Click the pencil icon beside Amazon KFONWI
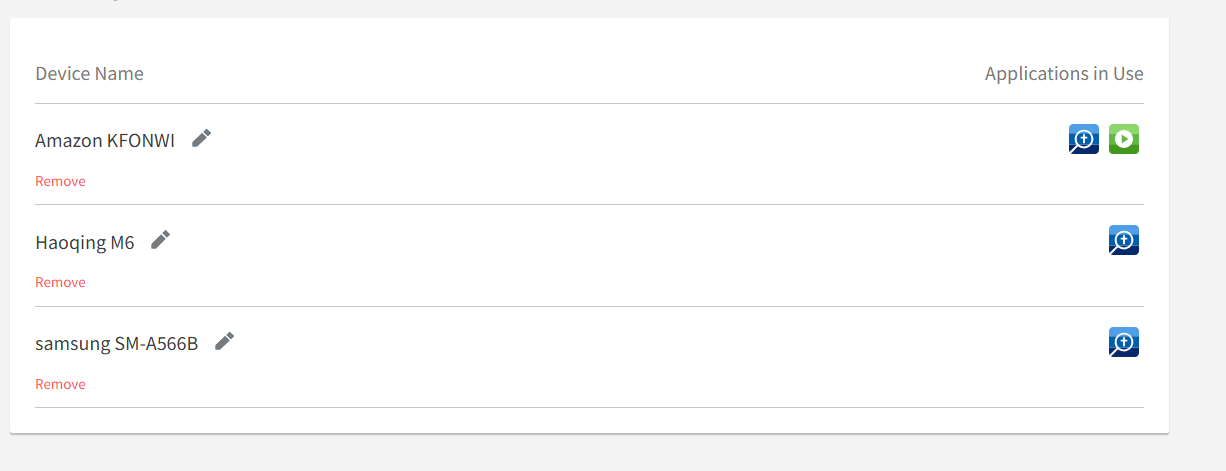The image size is (1226, 471). [x=202, y=138]
